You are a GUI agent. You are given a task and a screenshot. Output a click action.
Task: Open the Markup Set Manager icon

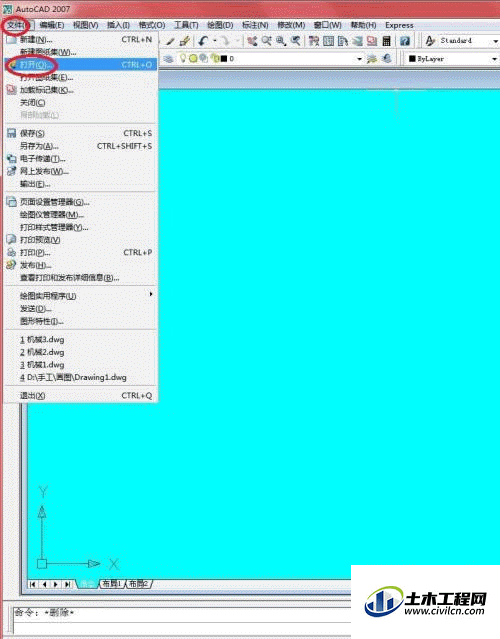tap(372, 41)
